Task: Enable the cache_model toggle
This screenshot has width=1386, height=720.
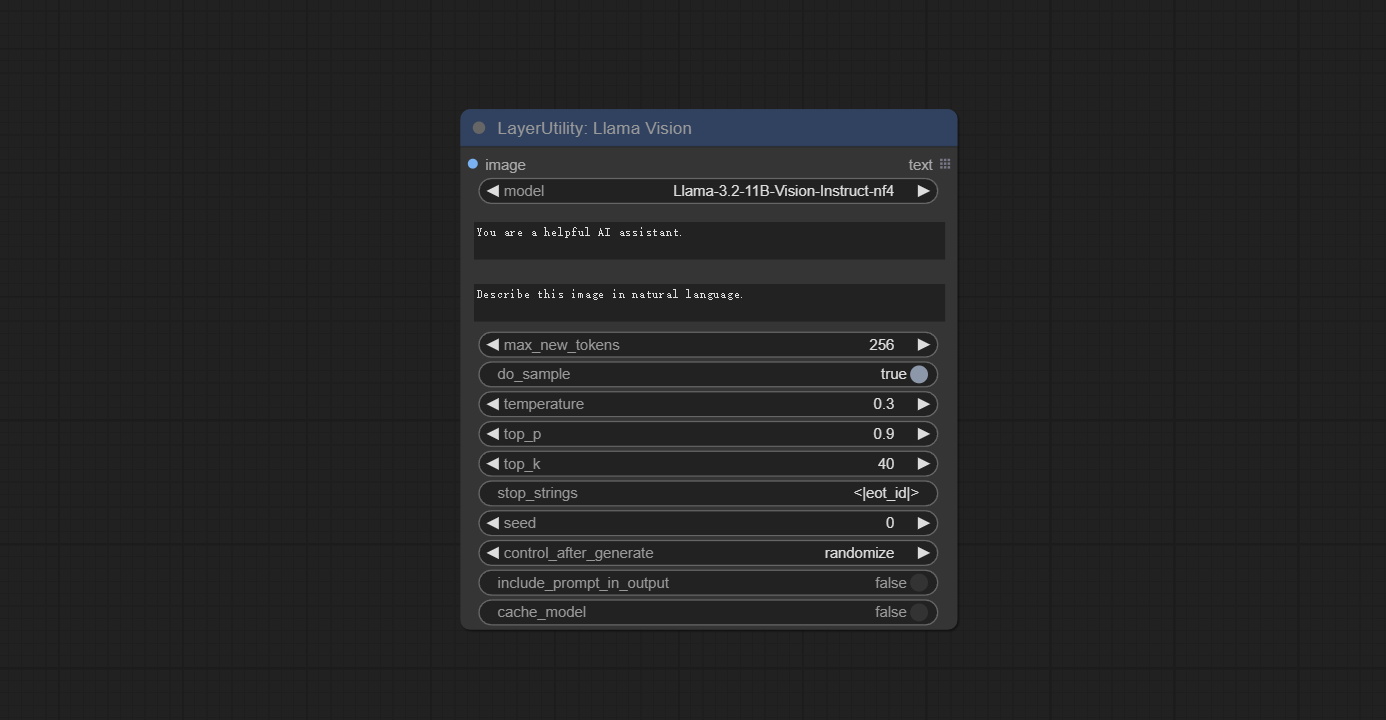Action: tap(918, 612)
